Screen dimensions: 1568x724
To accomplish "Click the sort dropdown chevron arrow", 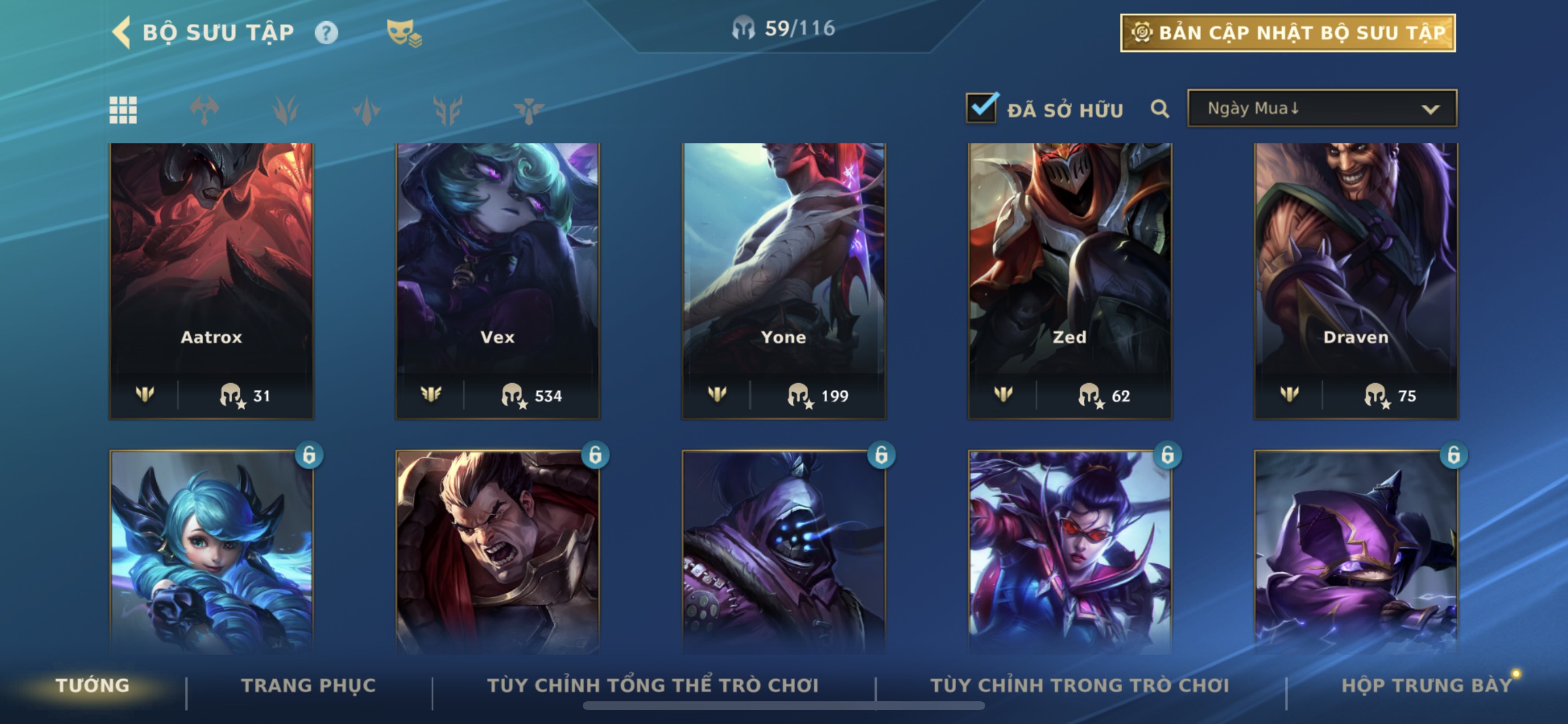I will [x=1430, y=110].
